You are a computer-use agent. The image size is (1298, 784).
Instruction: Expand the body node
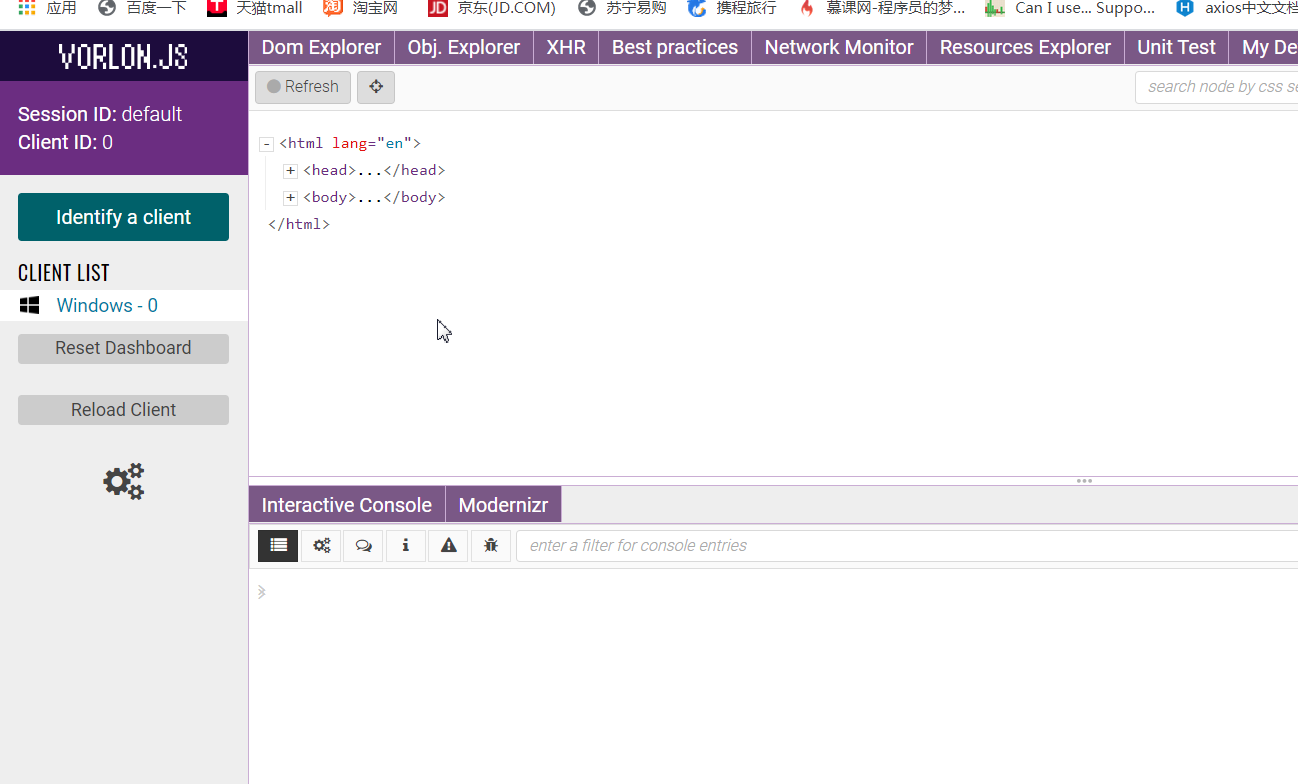[x=290, y=198]
